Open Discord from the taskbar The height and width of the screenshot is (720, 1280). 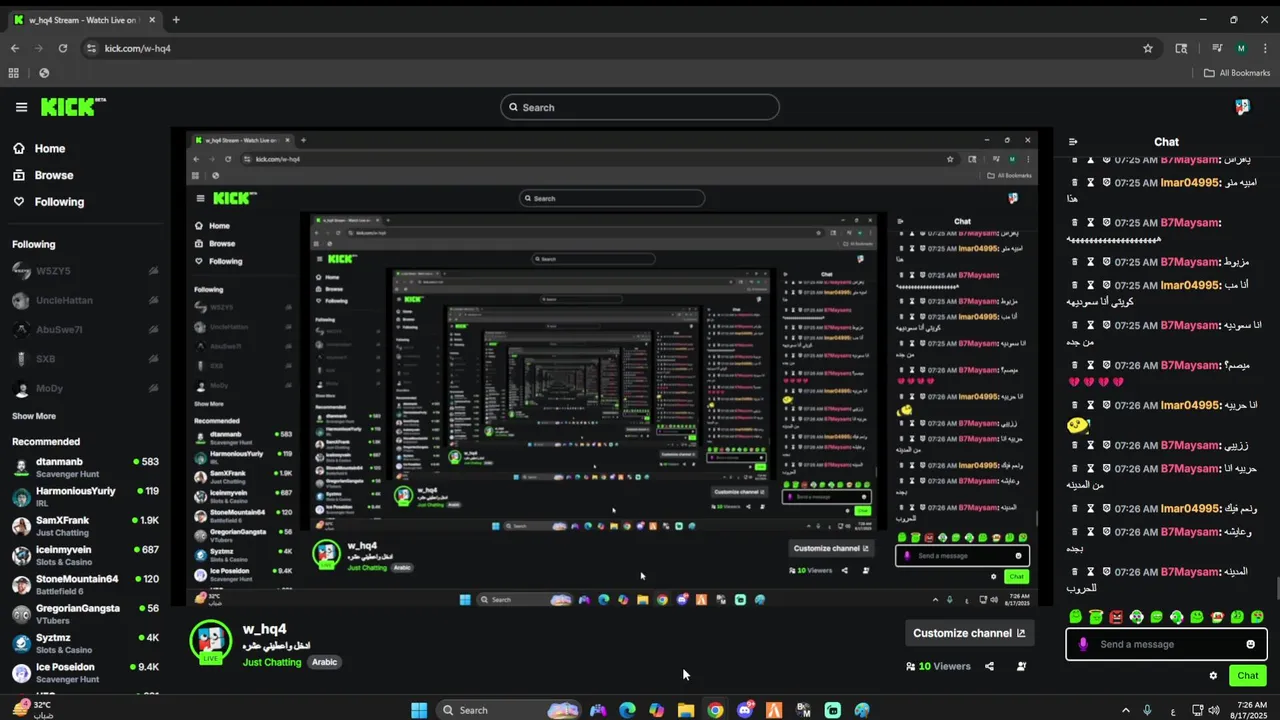tap(744, 710)
